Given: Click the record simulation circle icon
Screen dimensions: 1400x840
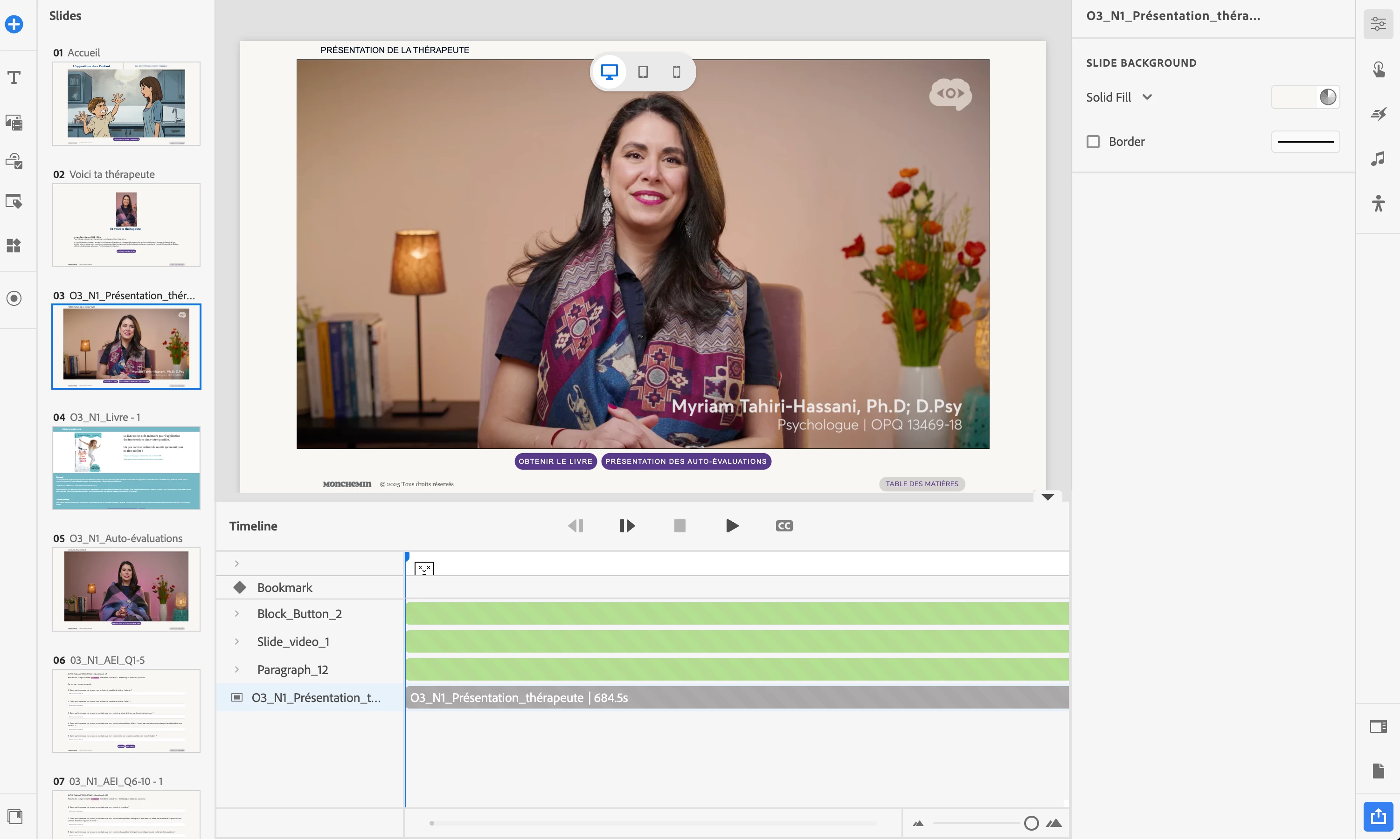Looking at the screenshot, I should [14, 298].
